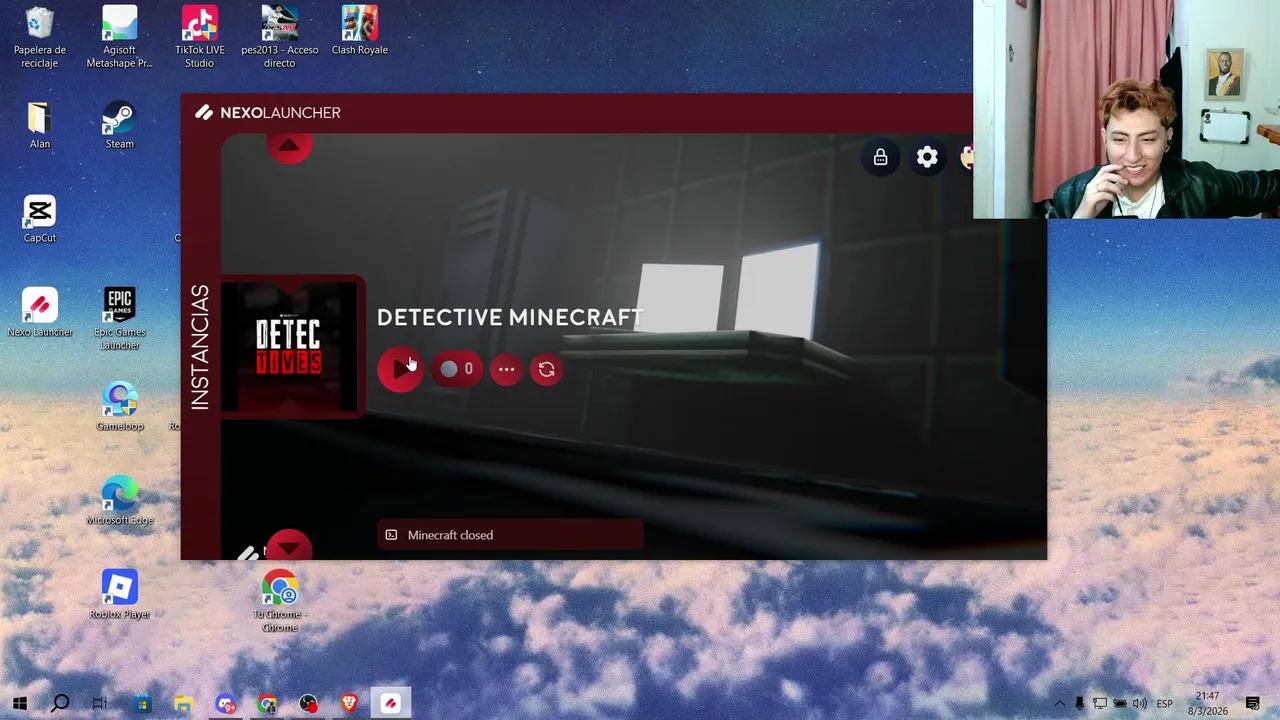Open Chrome from taskbar
This screenshot has height=720, width=1280.
[x=266, y=703]
